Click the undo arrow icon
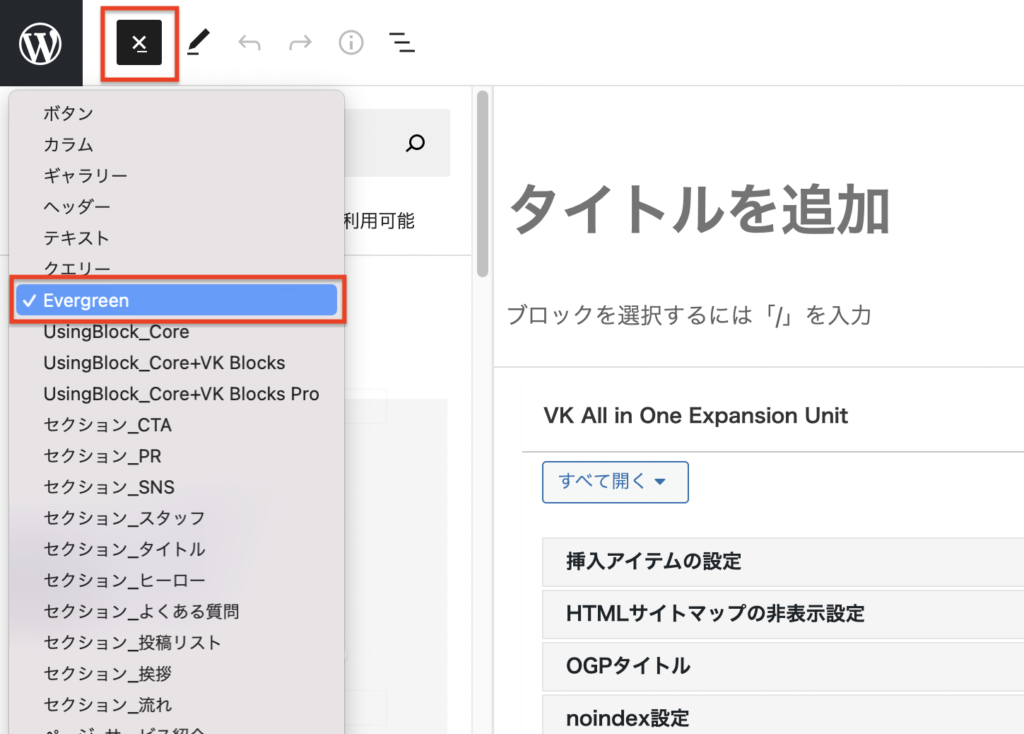 tap(249, 42)
